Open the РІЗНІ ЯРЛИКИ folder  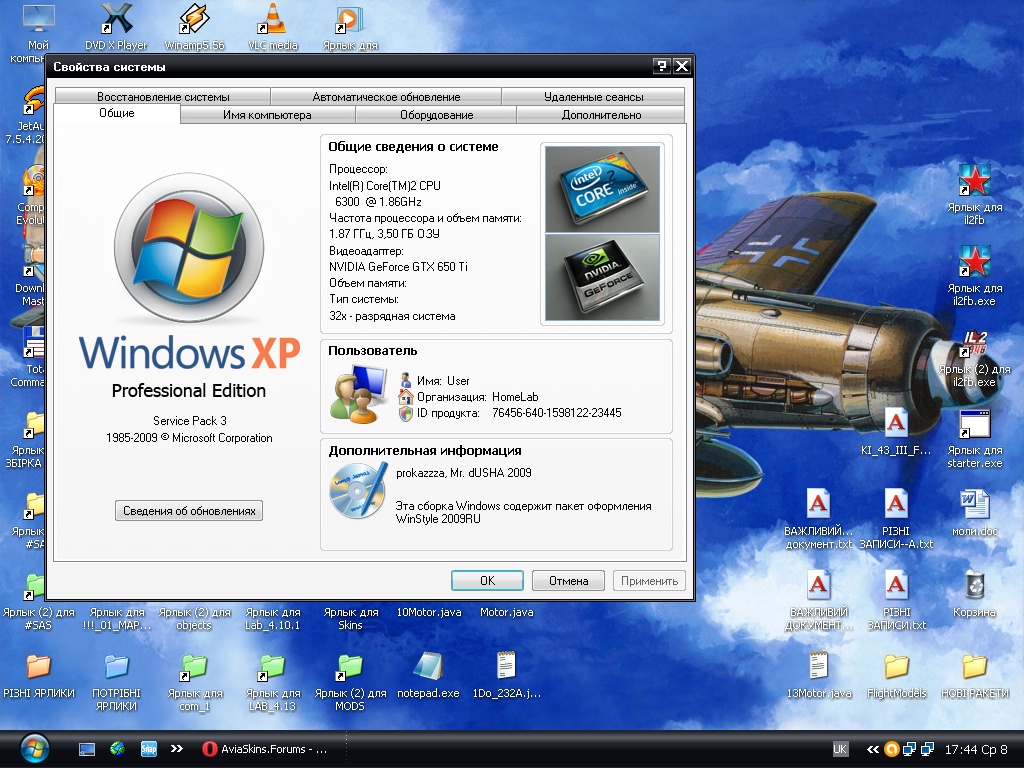click(x=39, y=667)
